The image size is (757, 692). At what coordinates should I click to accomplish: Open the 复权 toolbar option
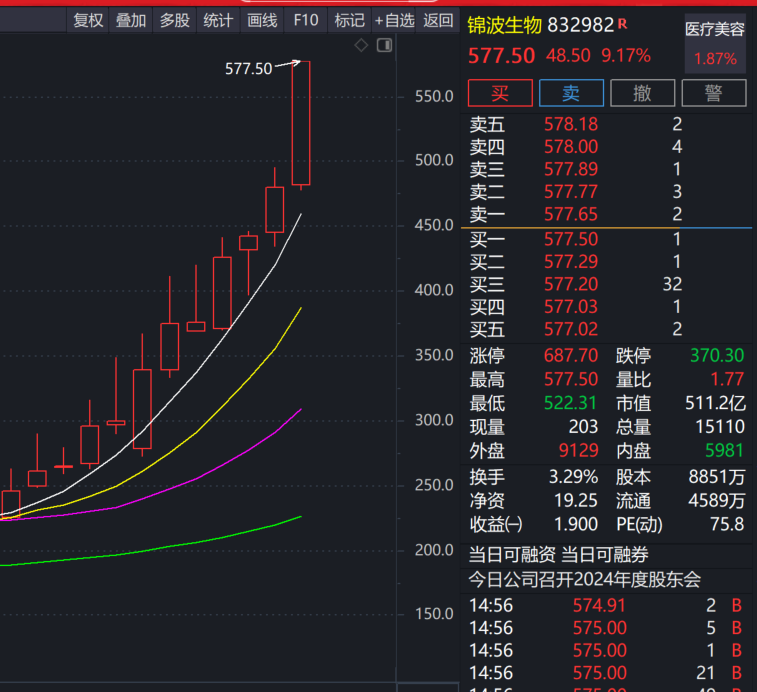coord(88,20)
